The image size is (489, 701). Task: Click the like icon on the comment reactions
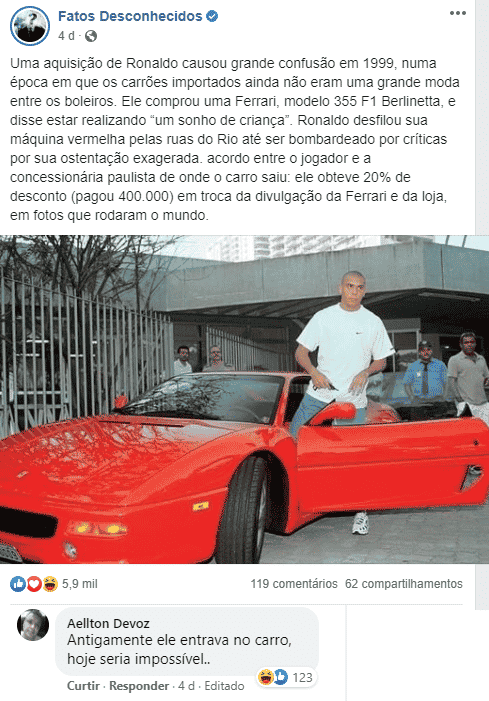pos(280,677)
